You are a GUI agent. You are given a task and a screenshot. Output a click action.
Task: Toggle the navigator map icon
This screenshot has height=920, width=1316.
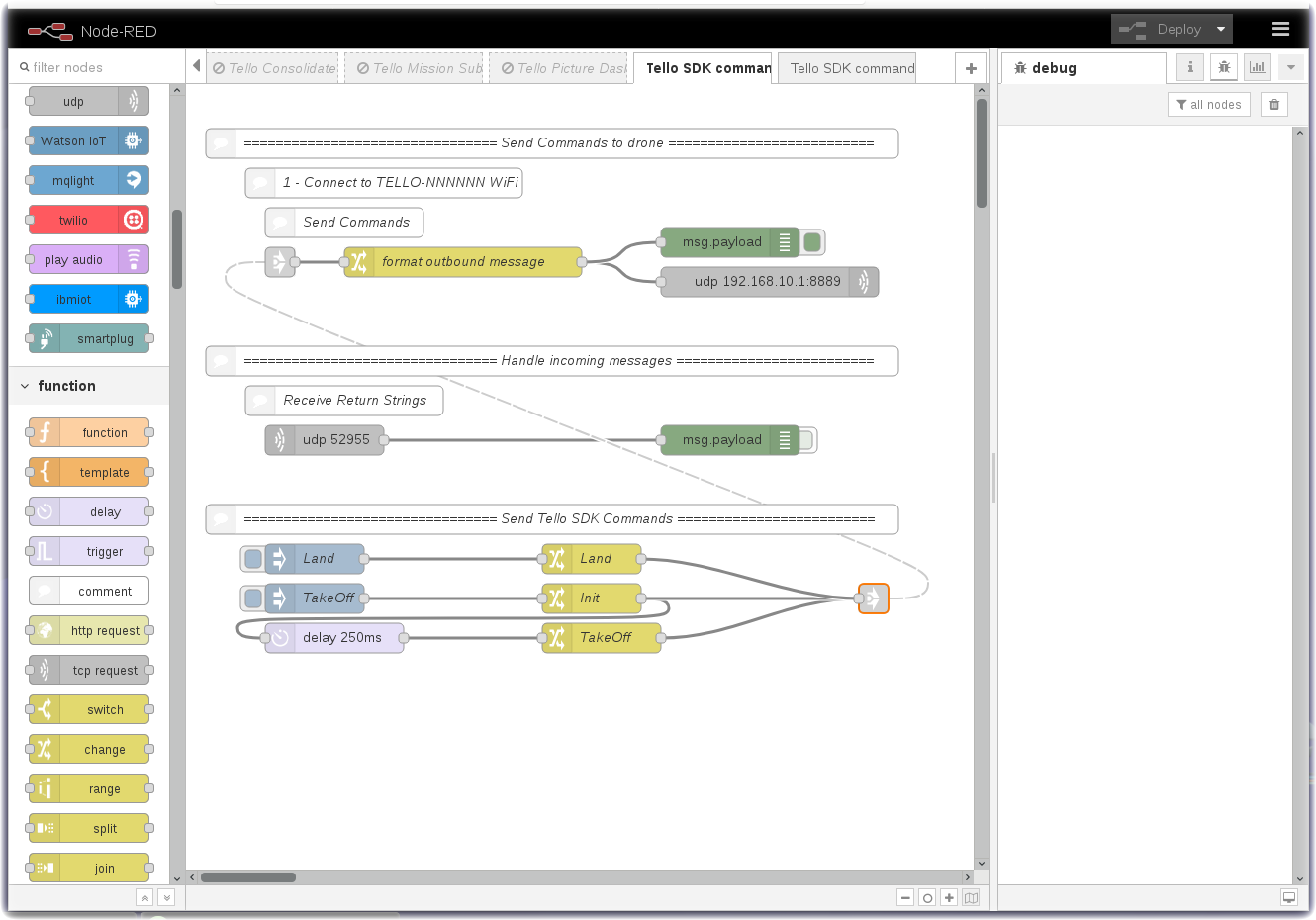971,898
